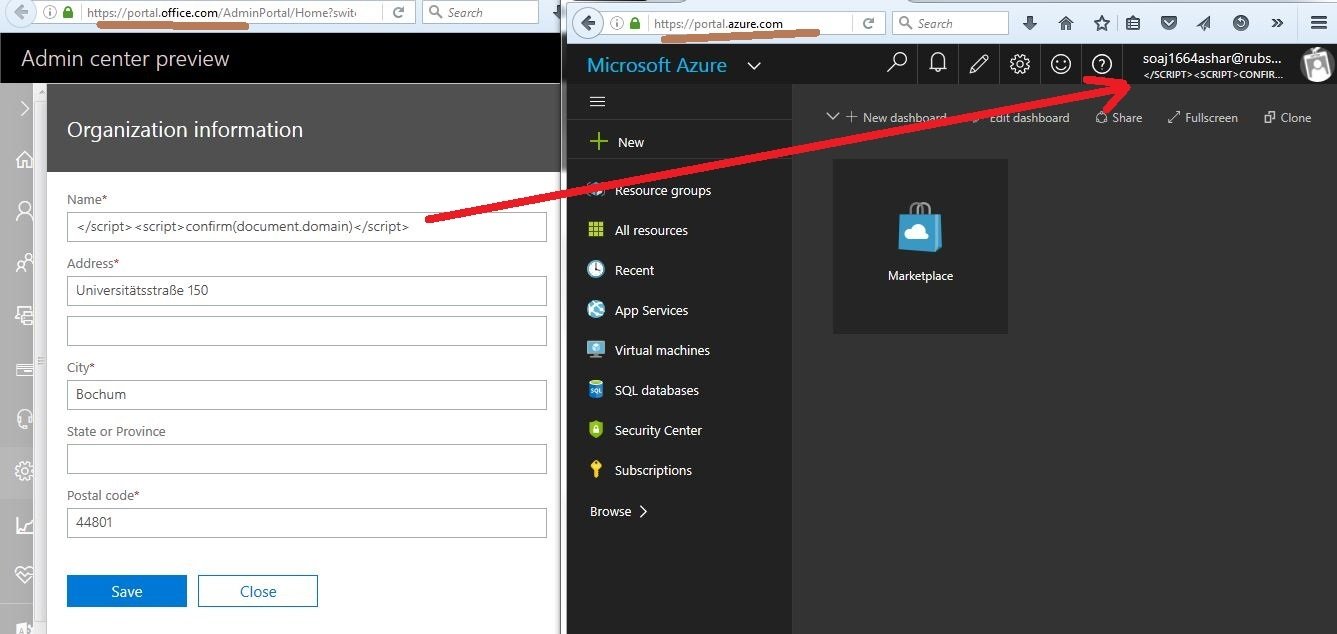Click the Microsoft Azure logo text
This screenshot has width=1337, height=634.
(657, 65)
